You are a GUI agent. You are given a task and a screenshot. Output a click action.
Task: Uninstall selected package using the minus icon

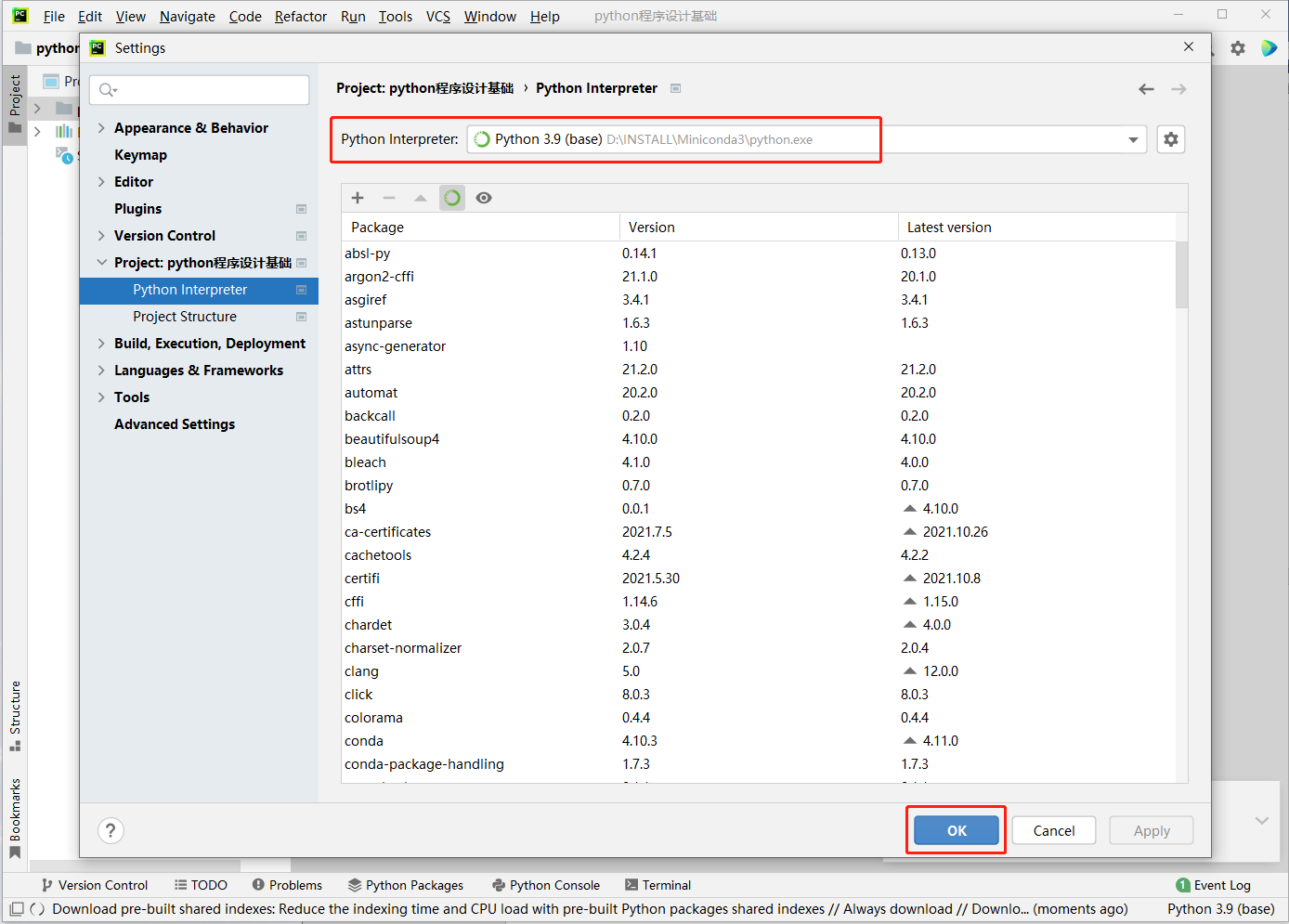(x=389, y=197)
